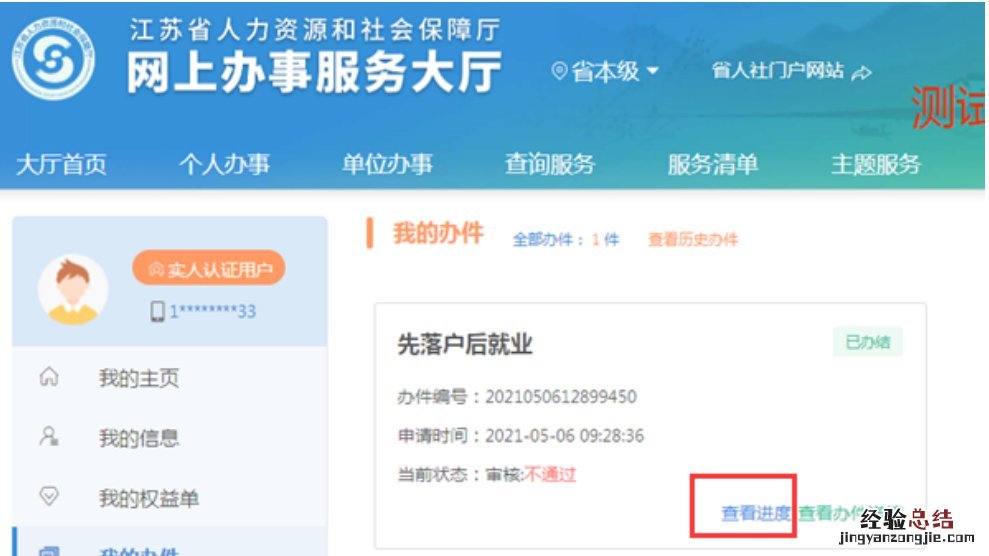Open the 省本级 region dropdown
The image size is (989, 556).
click(614, 71)
